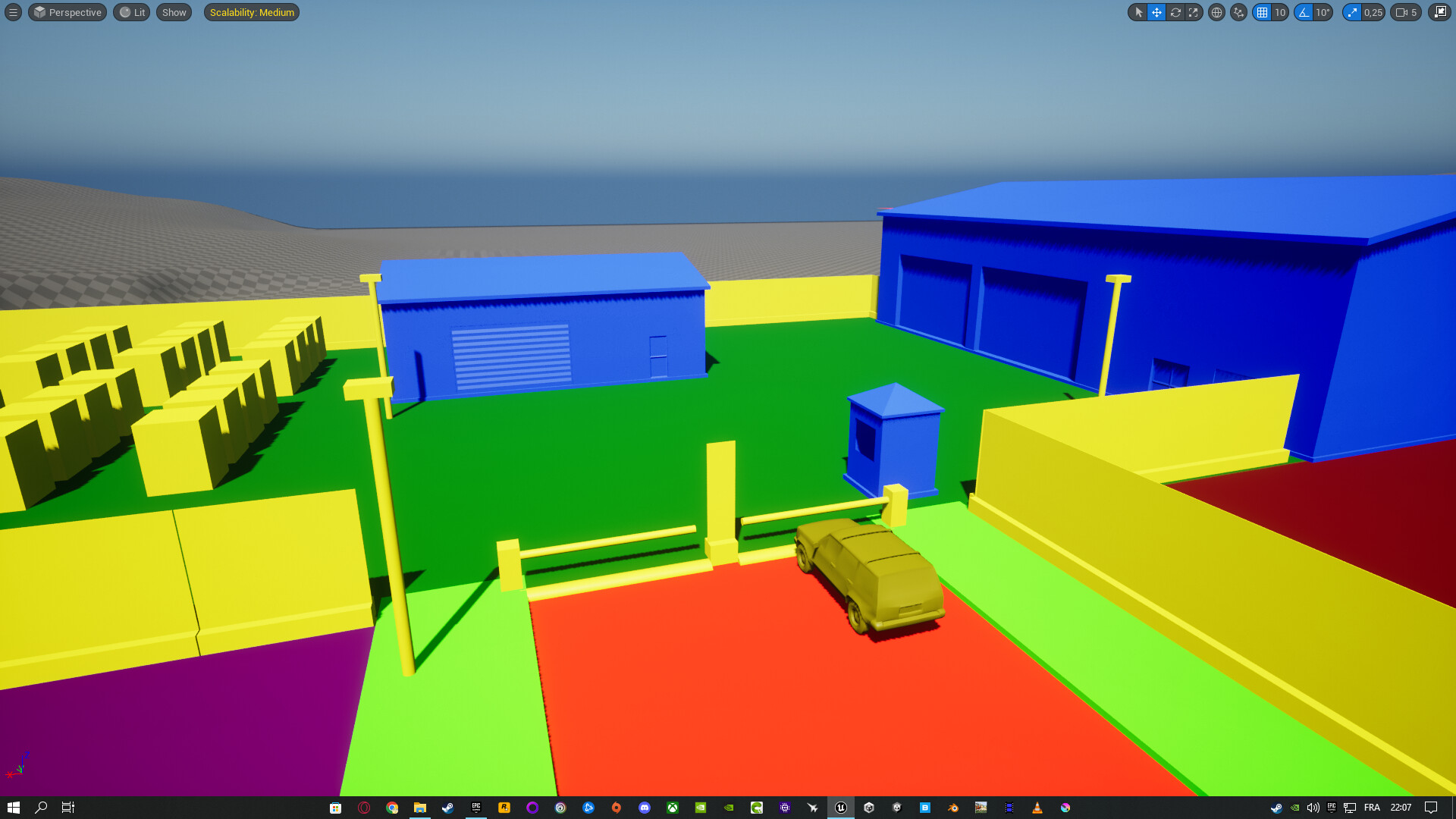Click the surface snapping icon
The width and height of the screenshot is (1456, 819).
[1238, 12]
